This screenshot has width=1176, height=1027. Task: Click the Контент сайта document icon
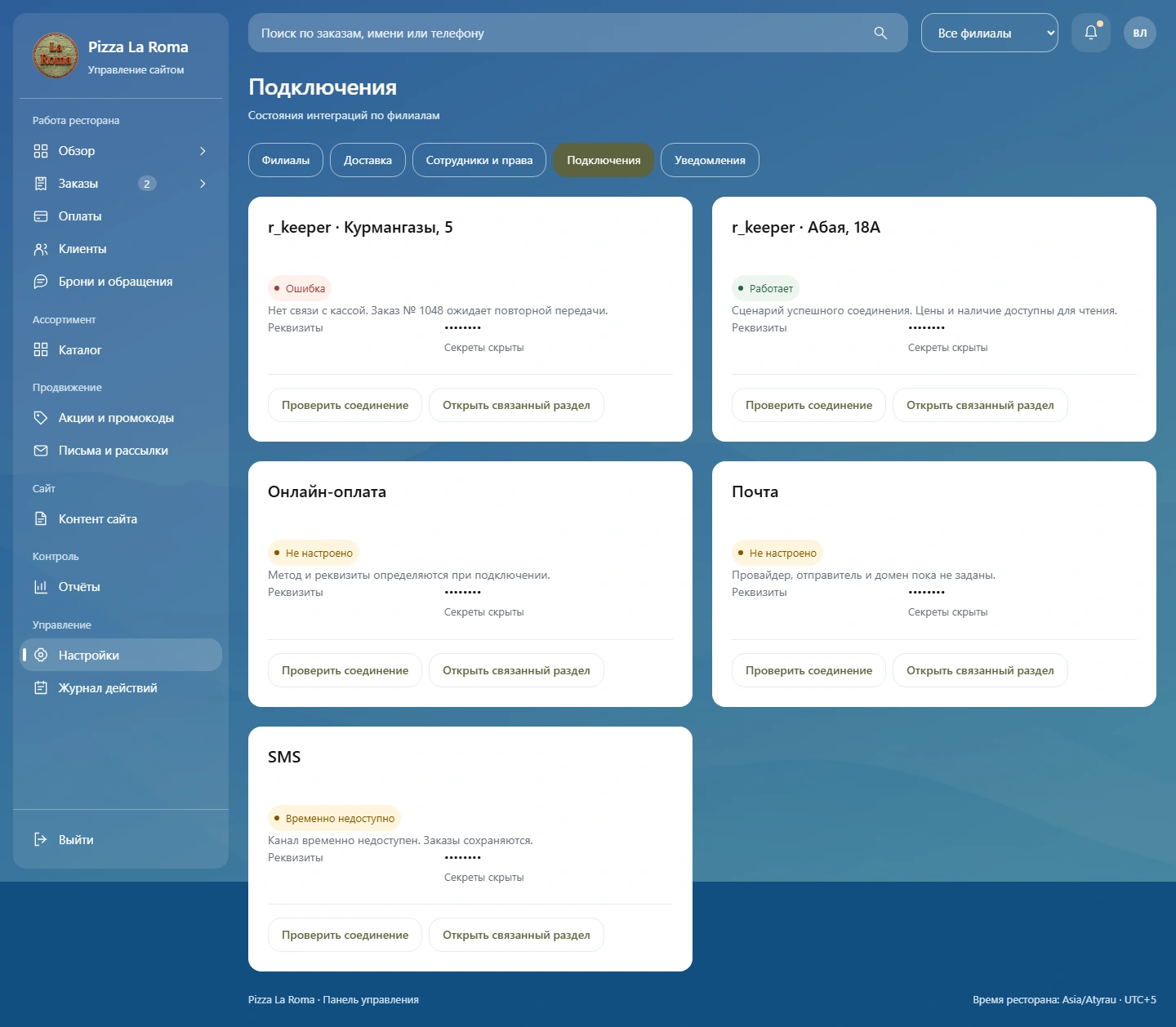tap(41, 519)
